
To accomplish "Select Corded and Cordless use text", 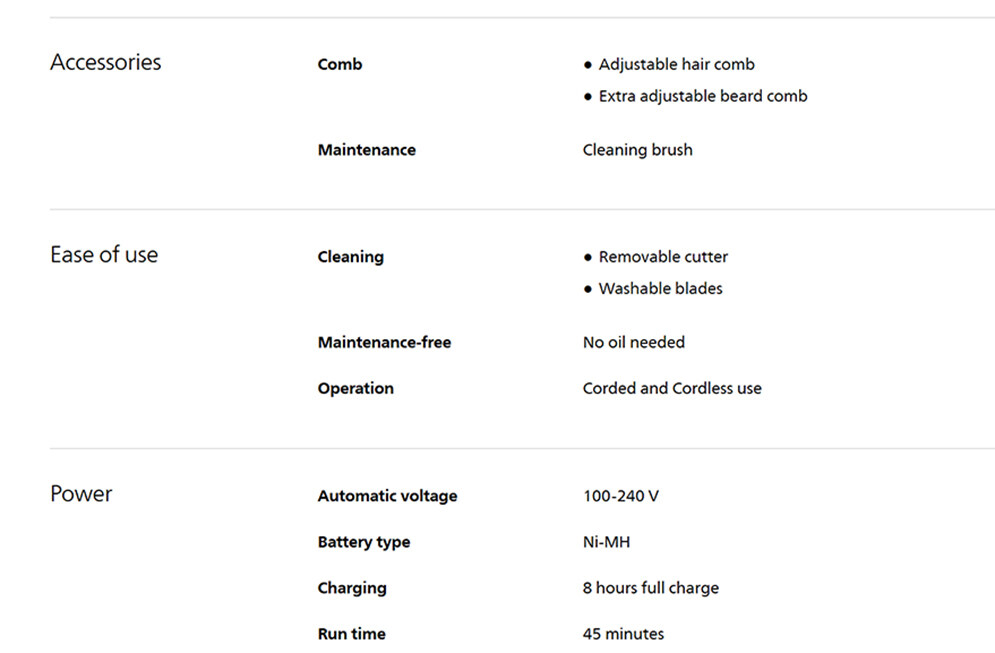I will pos(672,388).
